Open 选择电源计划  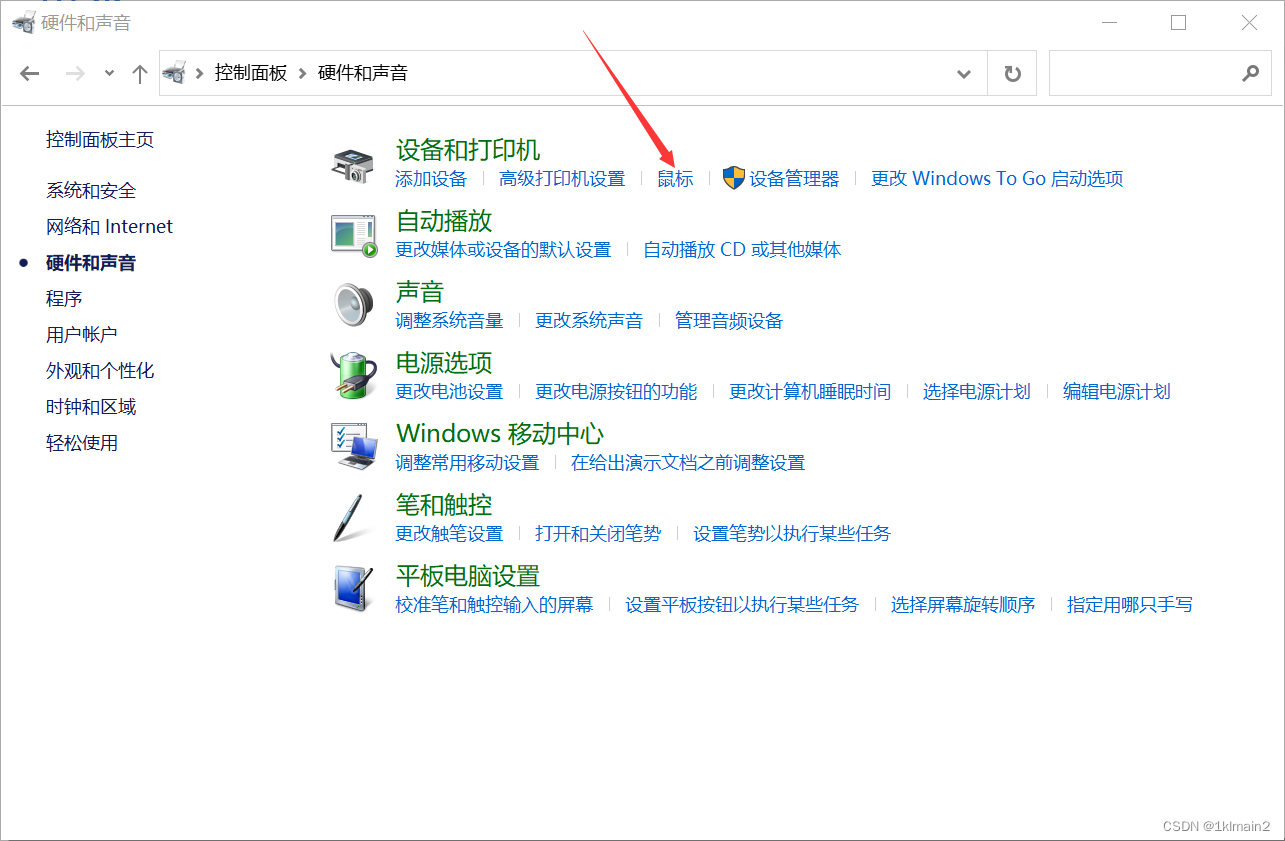click(977, 392)
